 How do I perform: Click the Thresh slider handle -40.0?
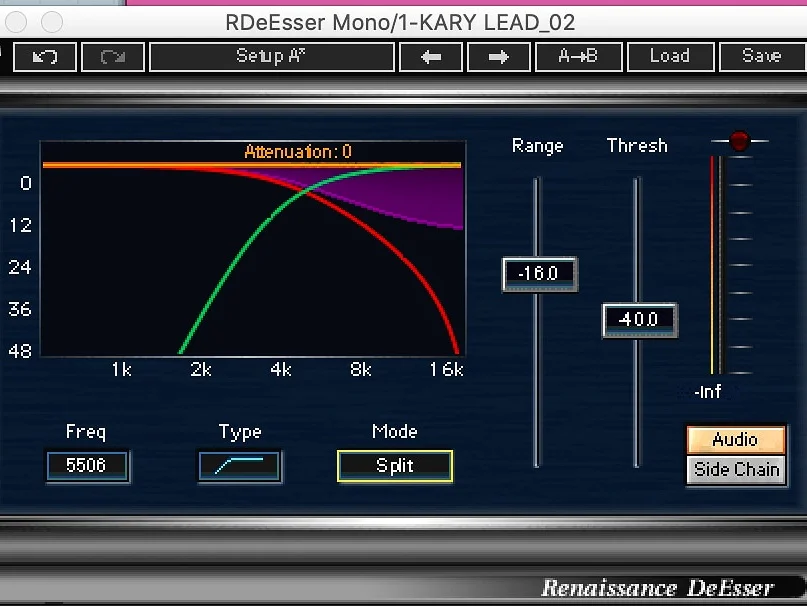(639, 320)
